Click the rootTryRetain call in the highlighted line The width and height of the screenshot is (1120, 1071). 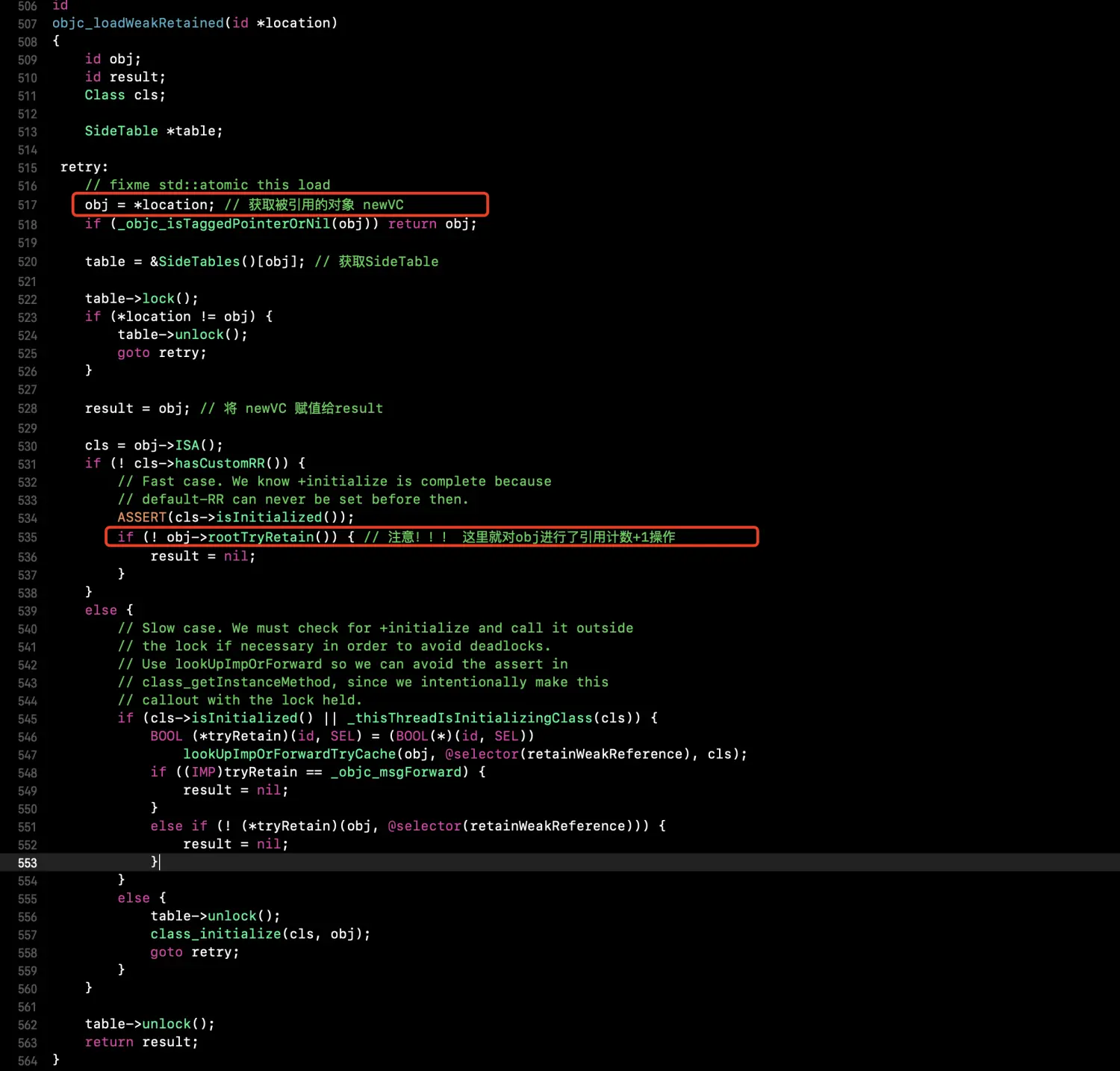click(x=261, y=537)
